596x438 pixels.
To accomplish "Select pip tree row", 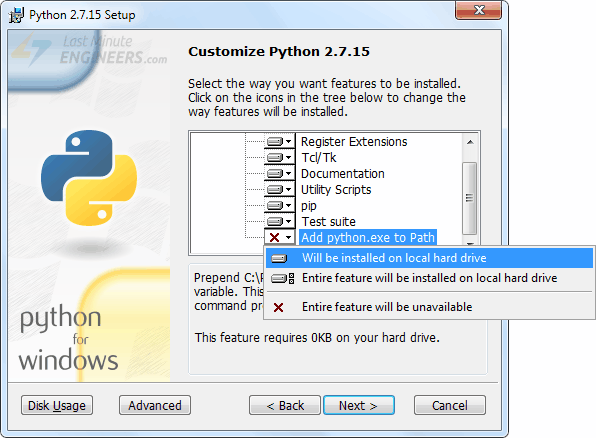I will coord(309,206).
